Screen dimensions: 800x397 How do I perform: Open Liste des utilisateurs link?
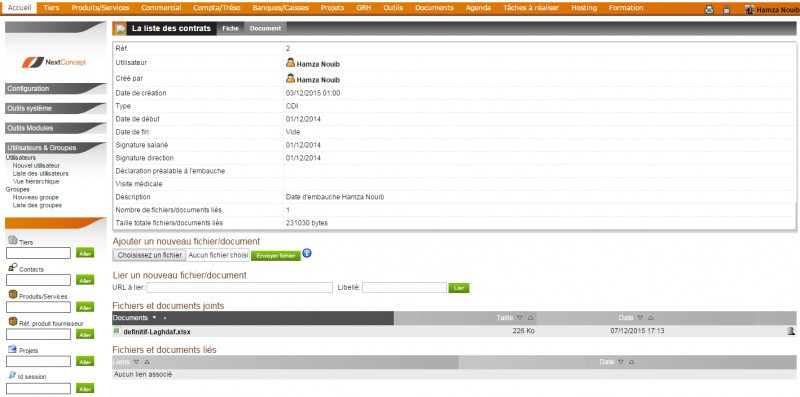40,173
